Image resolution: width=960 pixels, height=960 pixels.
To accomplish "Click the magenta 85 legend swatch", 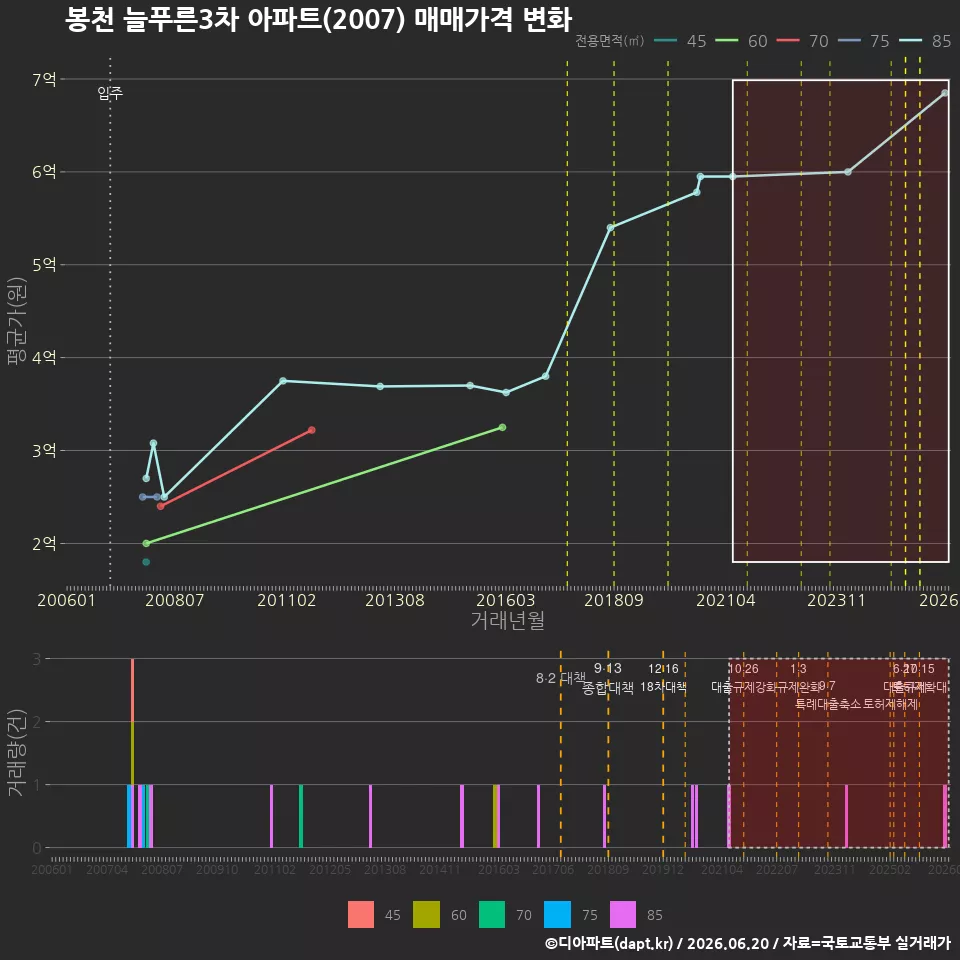I will pyautogui.click(x=623, y=915).
